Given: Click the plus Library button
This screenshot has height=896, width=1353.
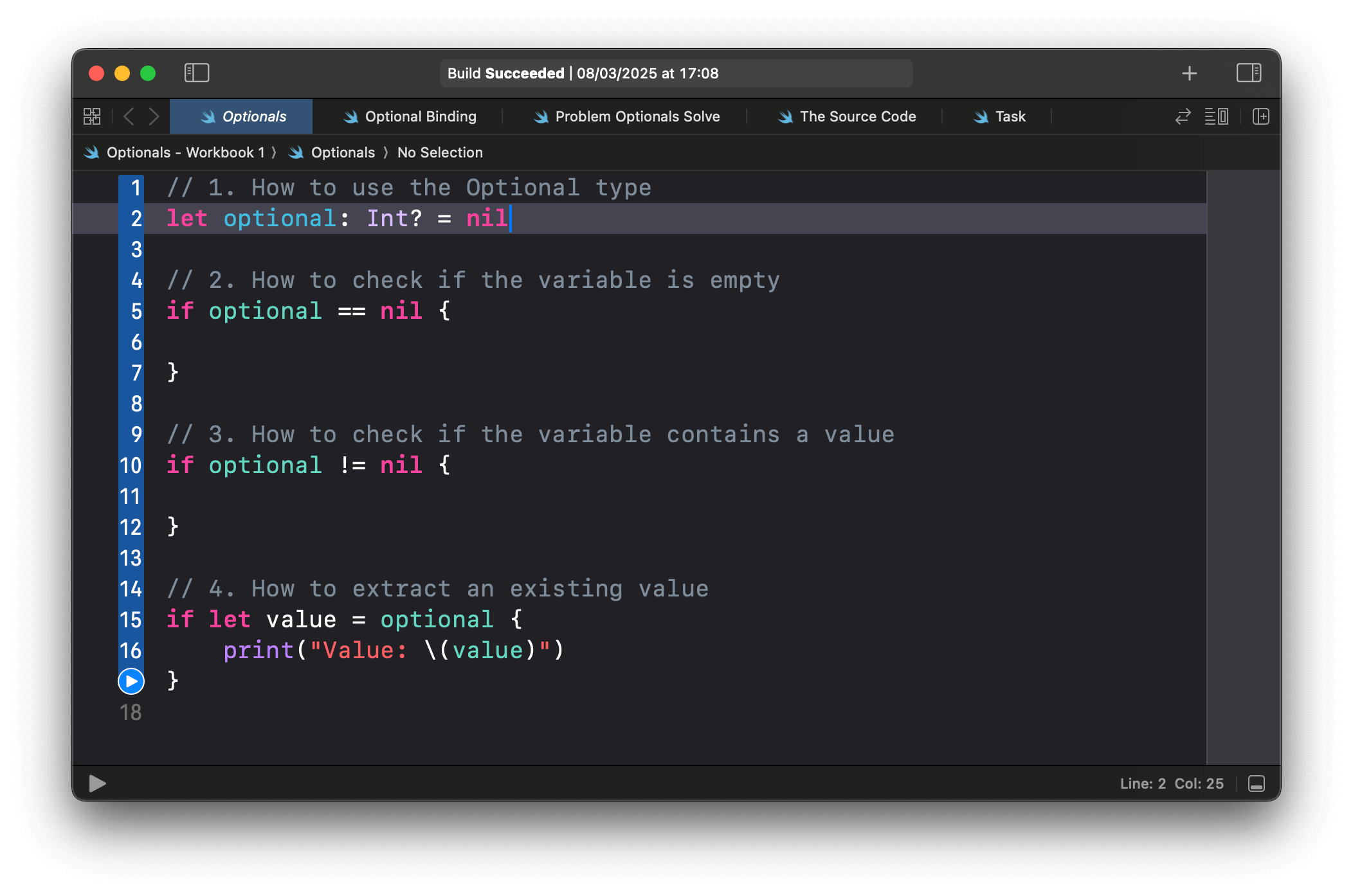Looking at the screenshot, I should (x=1190, y=73).
